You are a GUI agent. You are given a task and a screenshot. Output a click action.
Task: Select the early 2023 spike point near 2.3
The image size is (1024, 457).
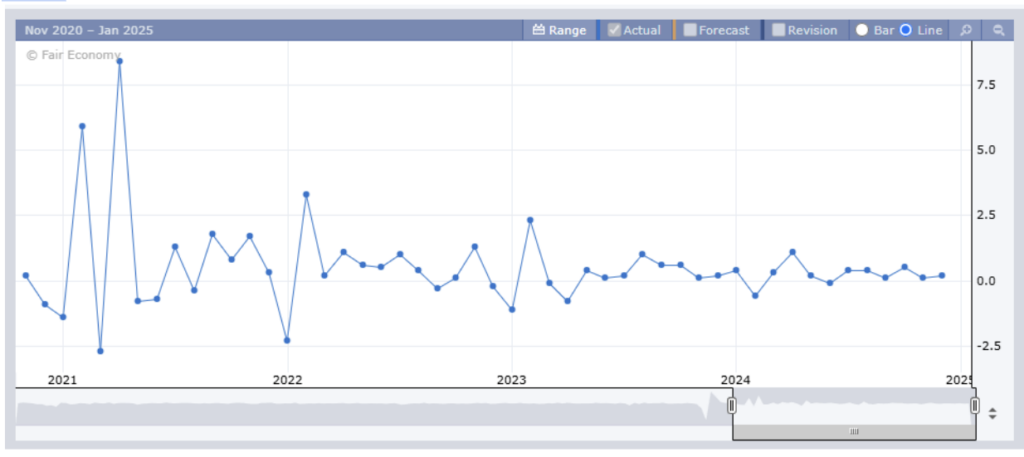coord(530,220)
